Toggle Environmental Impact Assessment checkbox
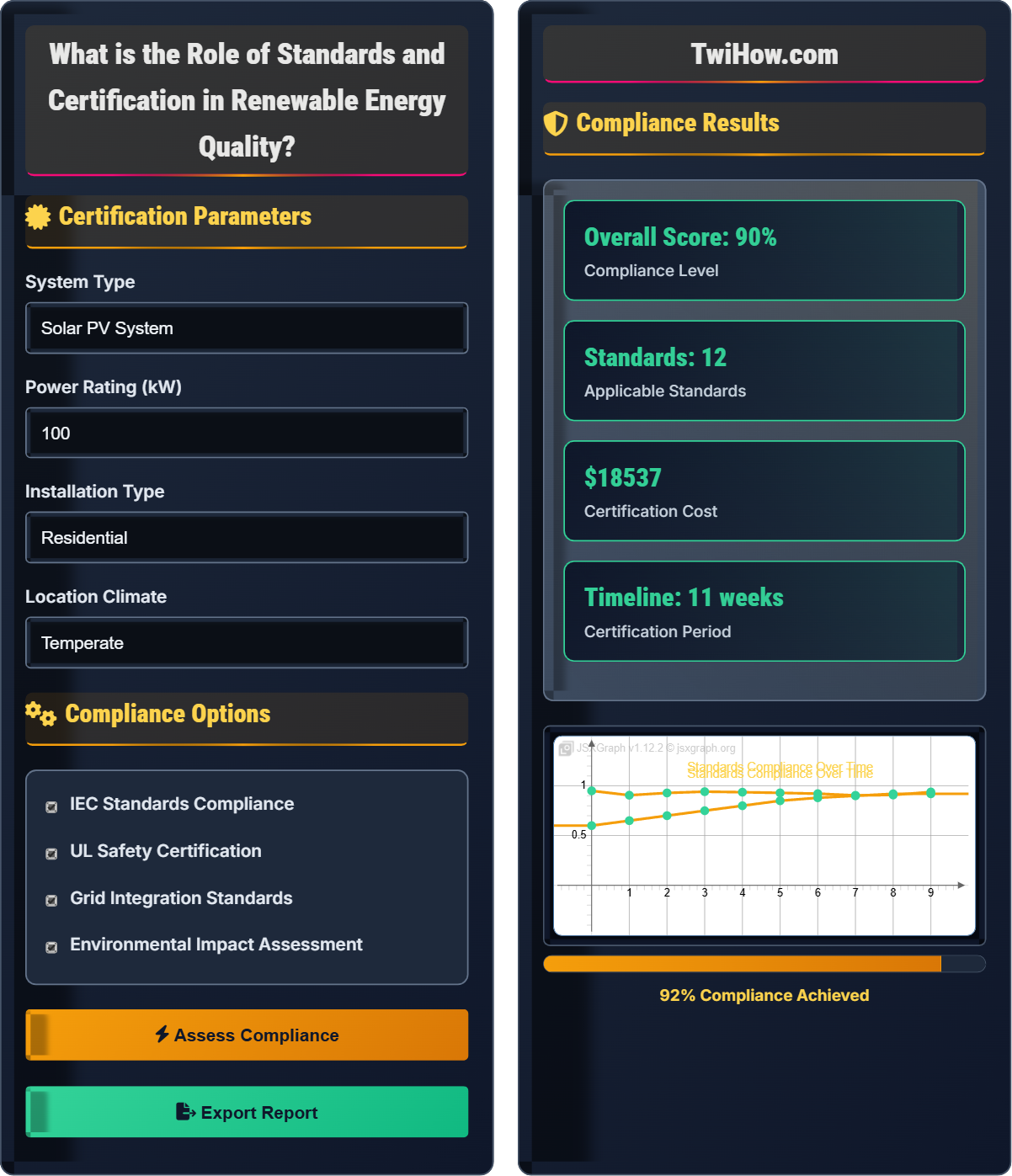The height and width of the screenshot is (1176, 1012). (x=51, y=947)
